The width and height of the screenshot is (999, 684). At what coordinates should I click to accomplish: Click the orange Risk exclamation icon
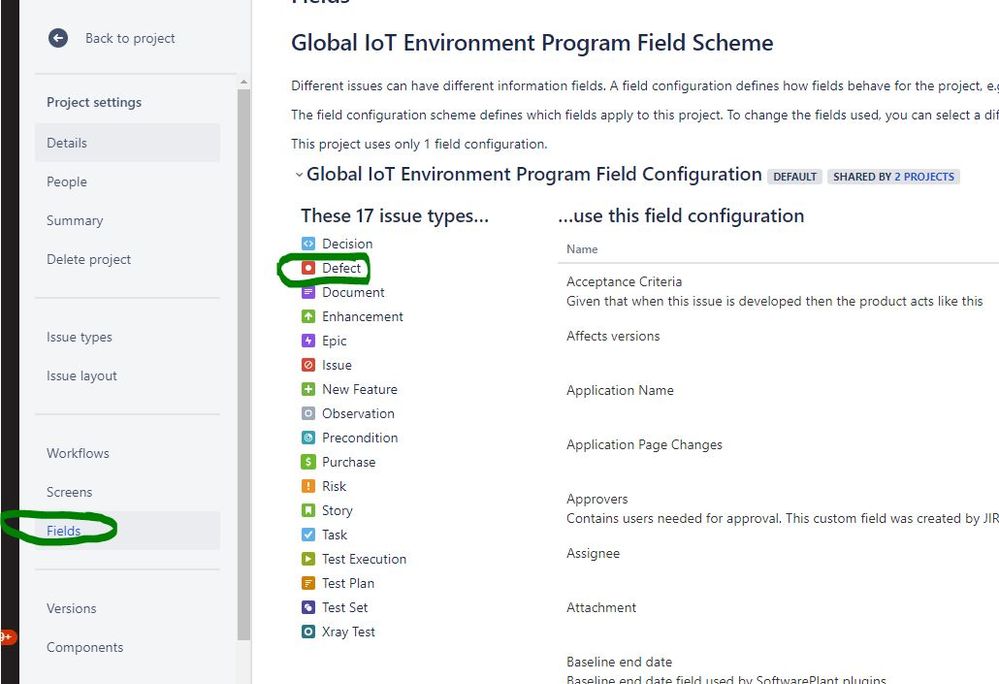click(308, 486)
